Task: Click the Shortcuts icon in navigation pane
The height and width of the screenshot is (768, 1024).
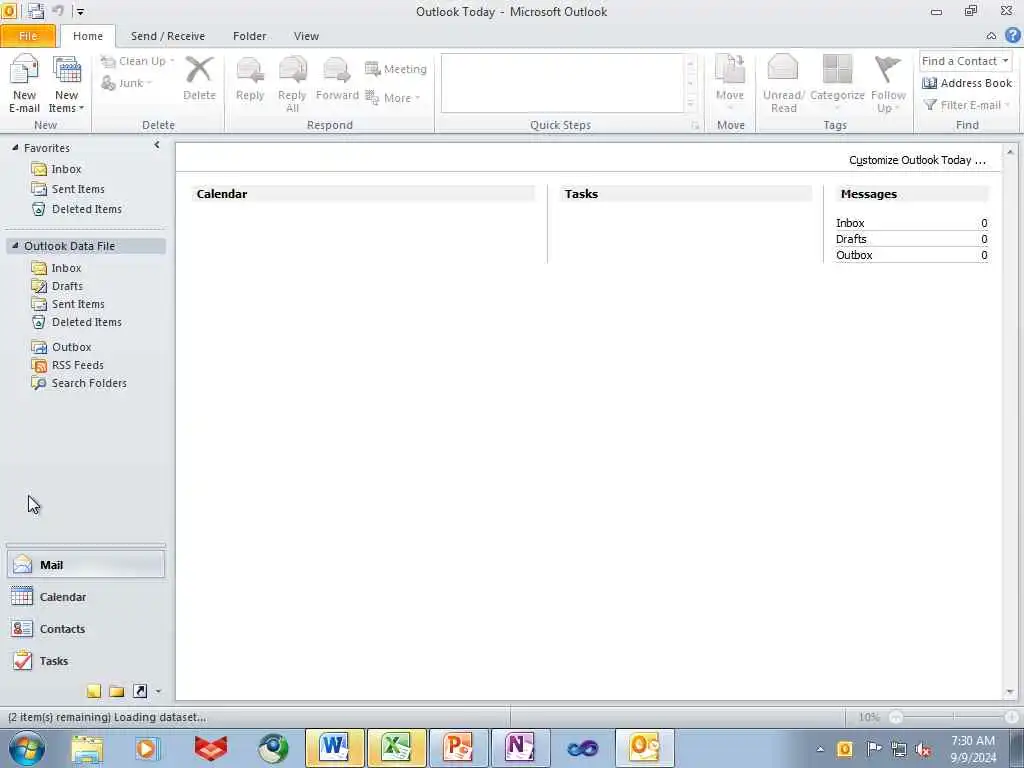Action: (140, 691)
